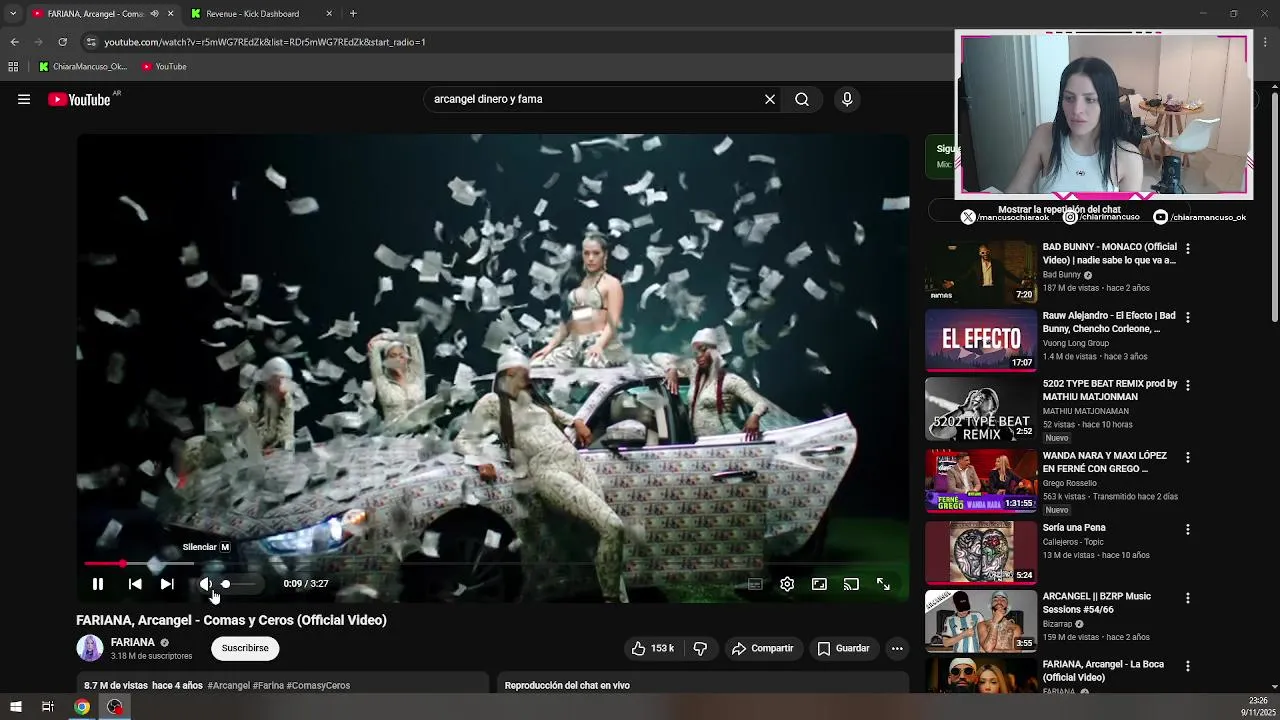
Task: Open the FARIANA channel avatar
Action: (x=89, y=648)
